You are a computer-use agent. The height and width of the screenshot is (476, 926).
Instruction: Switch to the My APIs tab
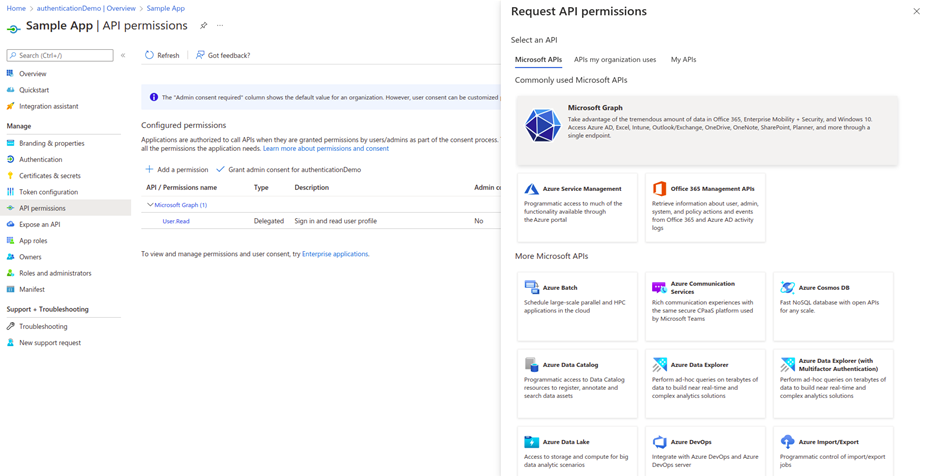[x=683, y=60]
